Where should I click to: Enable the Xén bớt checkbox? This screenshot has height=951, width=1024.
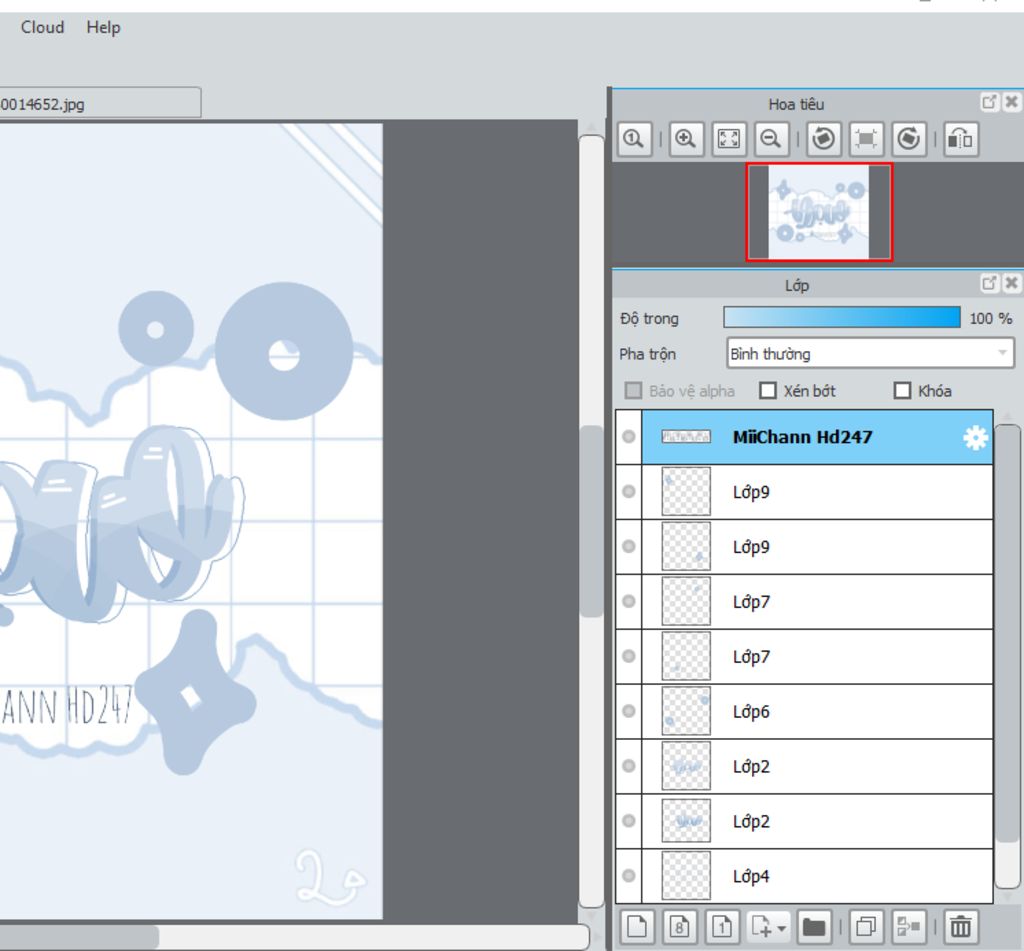(x=769, y=391)
